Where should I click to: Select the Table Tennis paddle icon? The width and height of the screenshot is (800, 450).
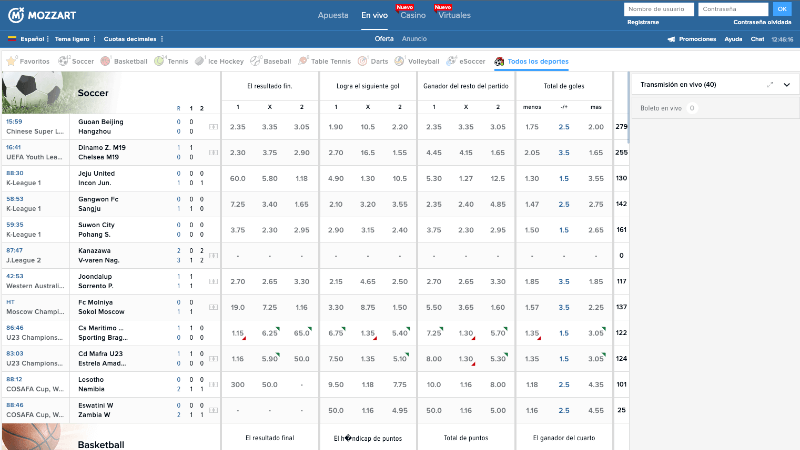pyautogui.click(x=303, y=61)
